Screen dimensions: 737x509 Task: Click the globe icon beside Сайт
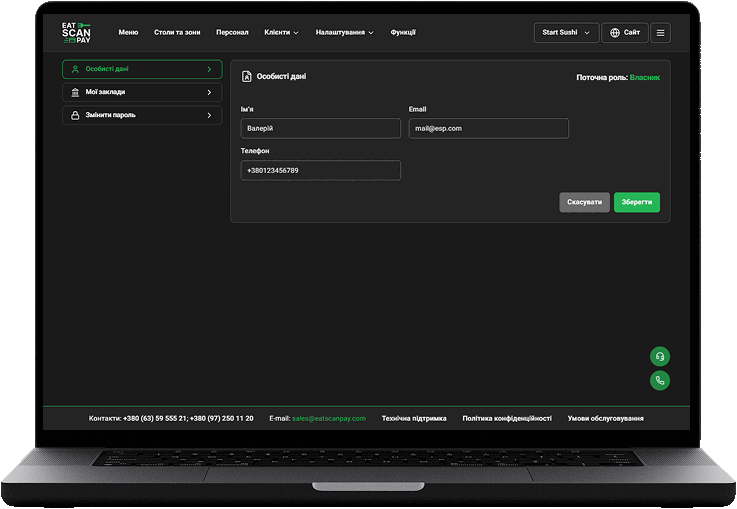pyautogui.click(x=615, y=33)
